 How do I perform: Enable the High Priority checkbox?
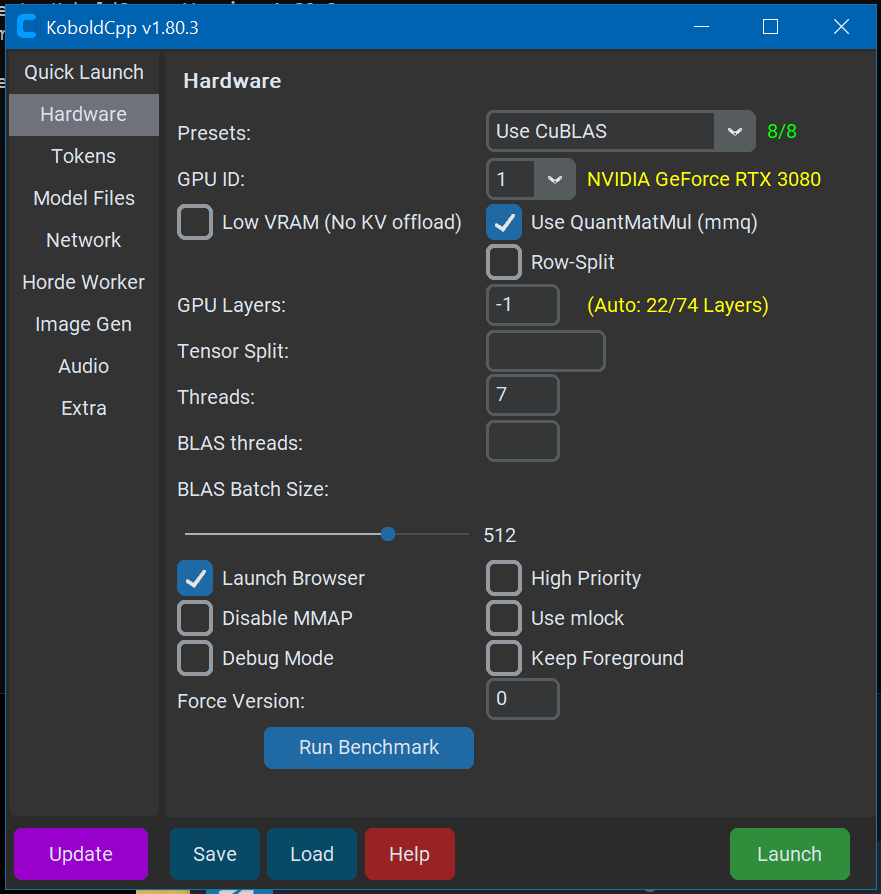[x=504, y=578]
